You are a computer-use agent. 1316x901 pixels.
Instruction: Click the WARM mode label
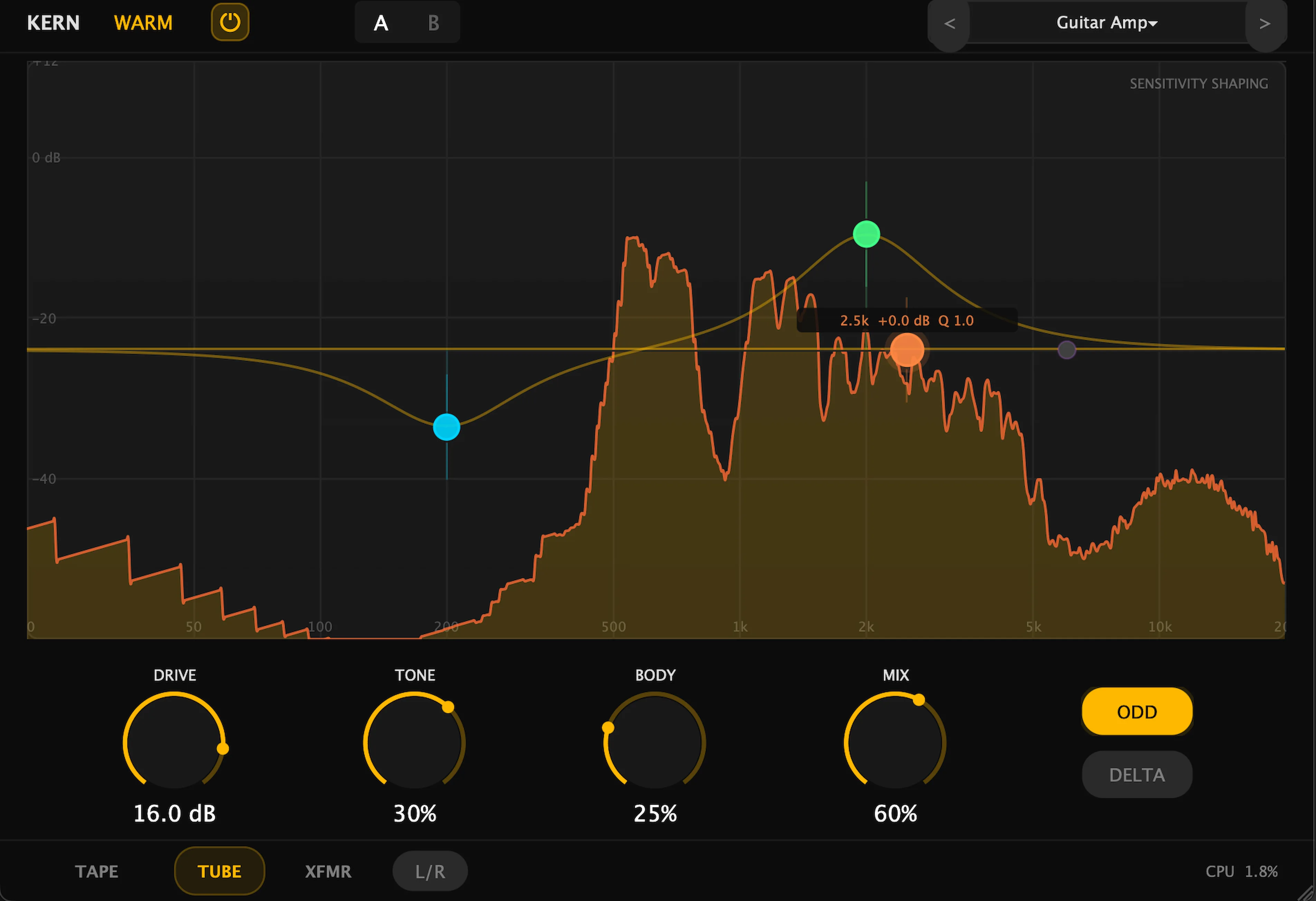tap(143, 23)
